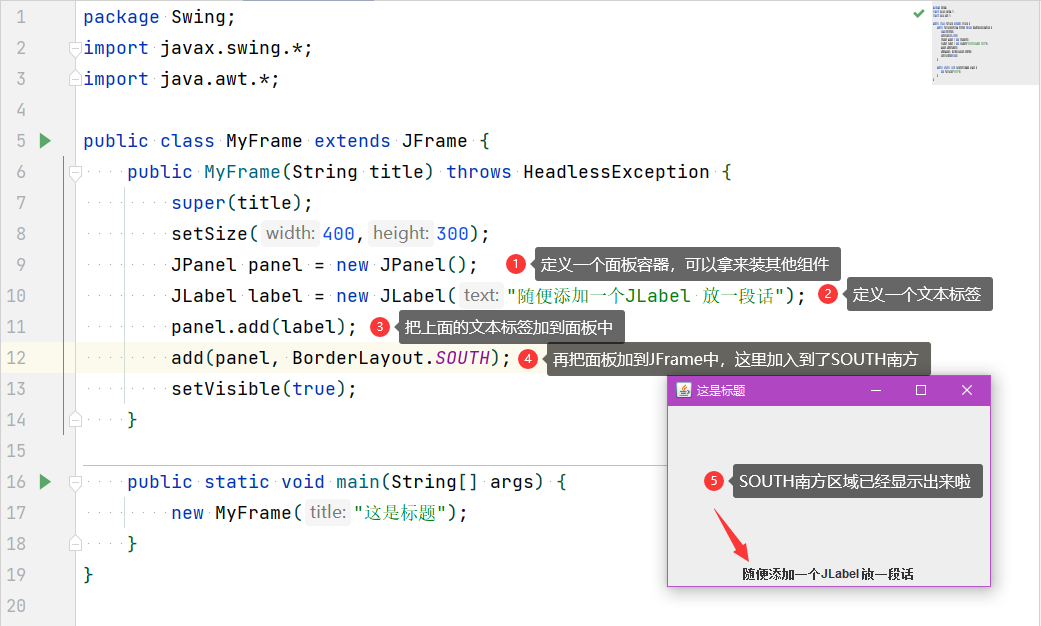The image size is (1041, 626).
Task: Click the Java icon in the preview window title bar
Action: 683,390
